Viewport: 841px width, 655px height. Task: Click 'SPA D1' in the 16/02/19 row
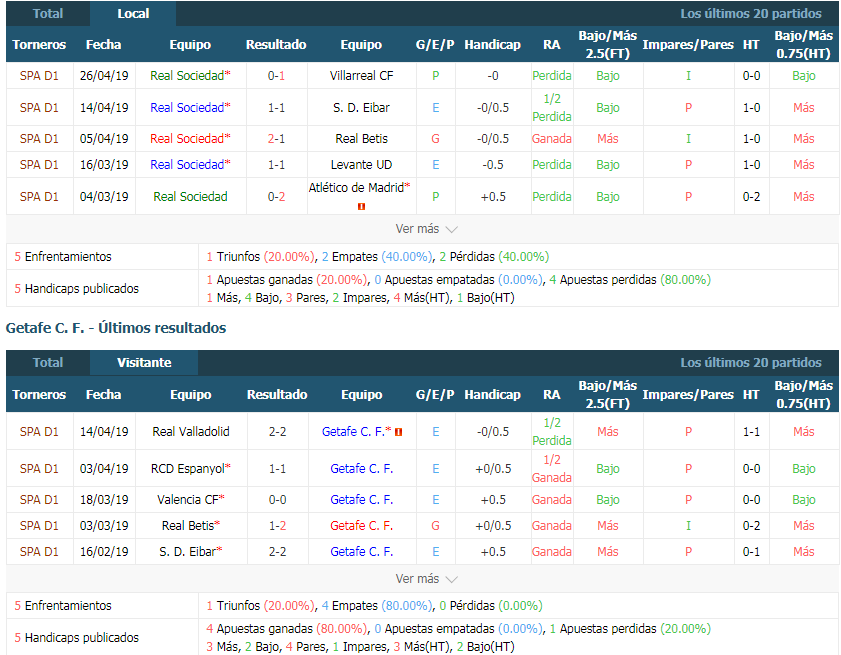39,552
